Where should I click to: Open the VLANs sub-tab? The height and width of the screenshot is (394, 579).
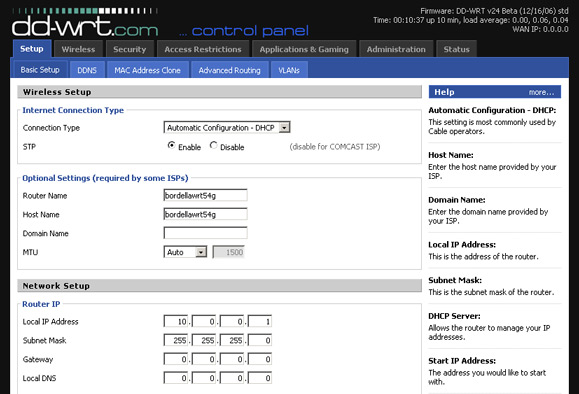pyautogui.click(x=289, y=70)
